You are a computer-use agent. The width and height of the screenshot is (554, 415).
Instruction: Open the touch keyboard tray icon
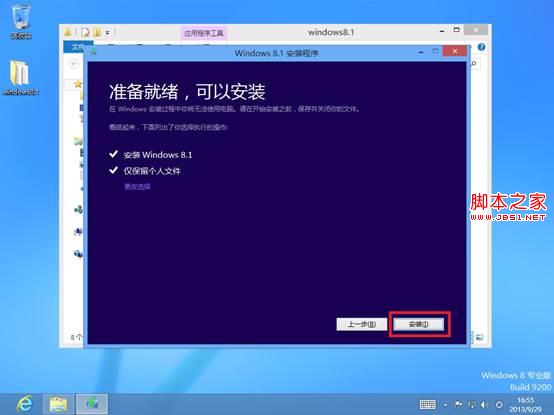[428, 404]
